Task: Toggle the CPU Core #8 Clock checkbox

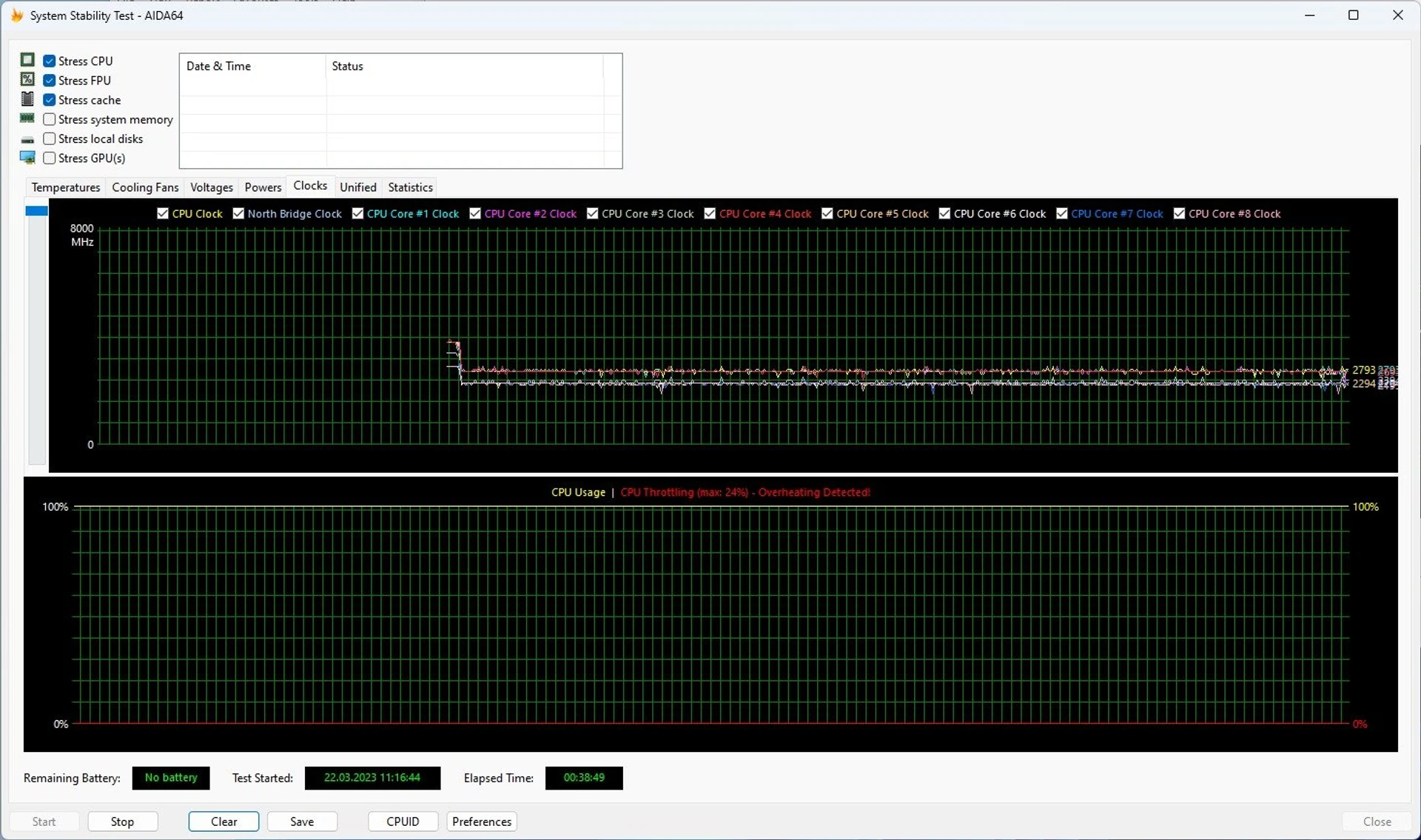Action: click(1179, 213)
